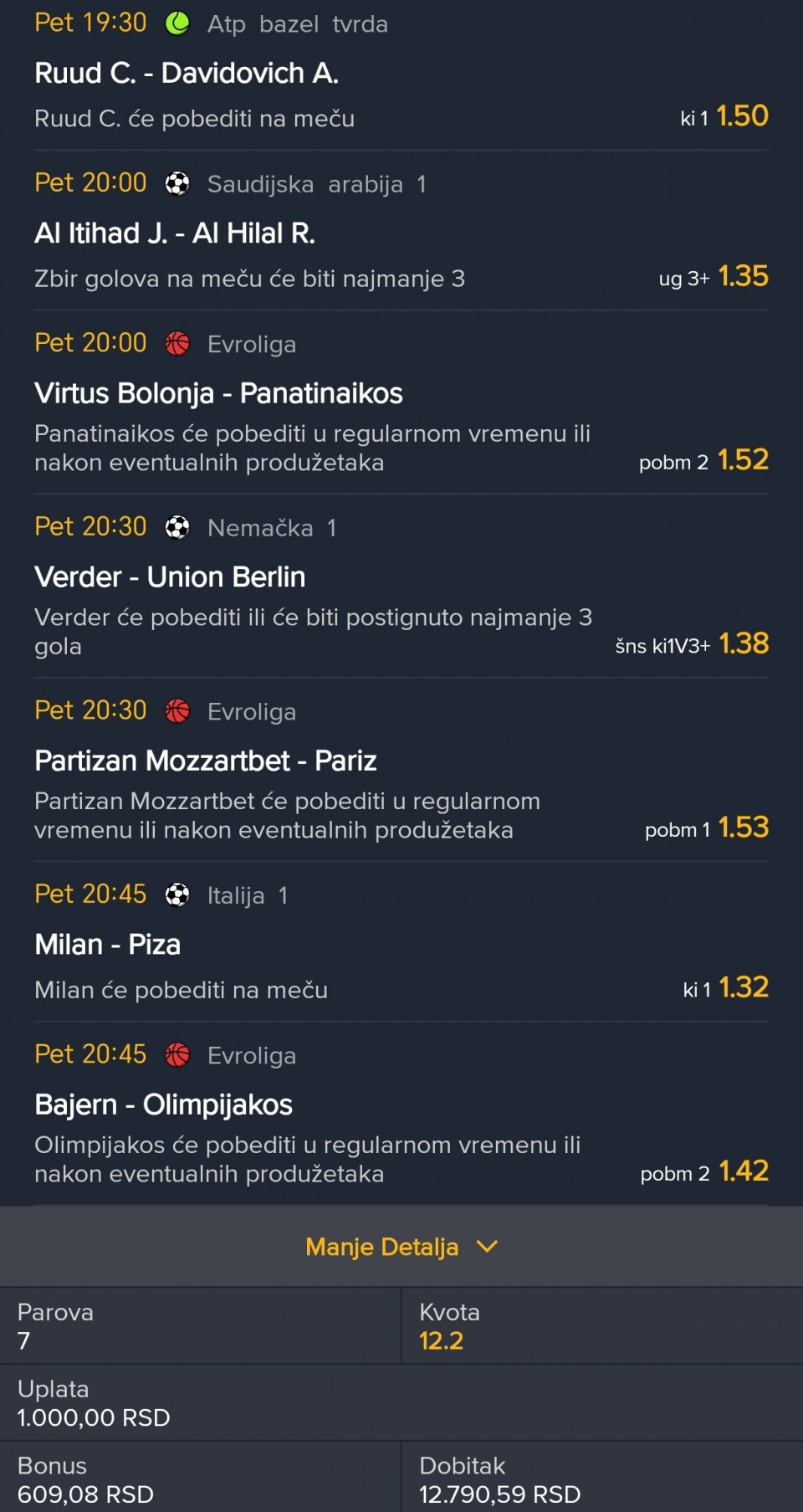Screen dimensions: 803x1512
Task: Click the 1.50 odds for Ruud
Action: (x=742, y=116)
